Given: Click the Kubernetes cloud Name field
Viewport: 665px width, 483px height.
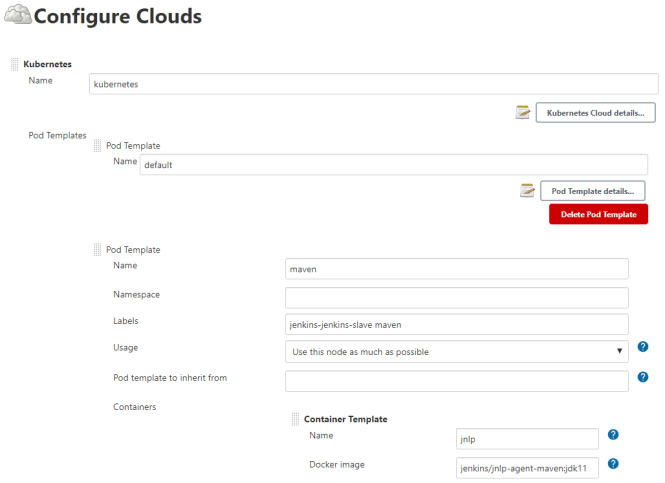Looking at the screenshot, I should click(x=374, y=84).
